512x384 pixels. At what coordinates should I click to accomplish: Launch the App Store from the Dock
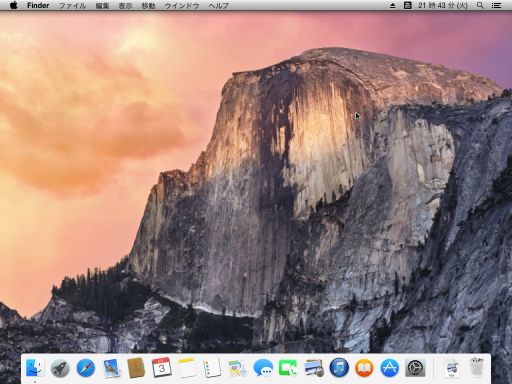tap(390, 368)
